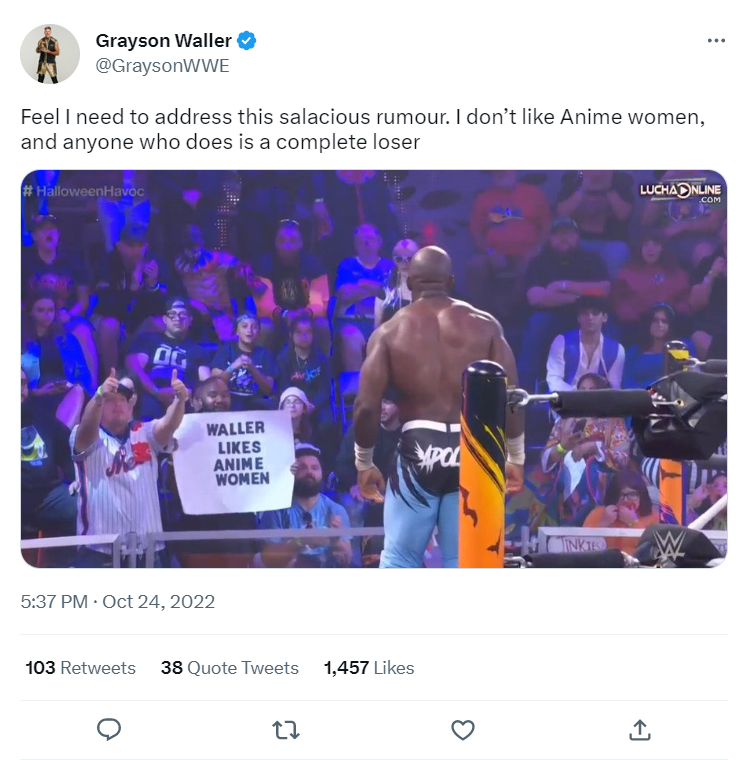
Task: Like the tweet with heart icon
Action: point(462,730)
